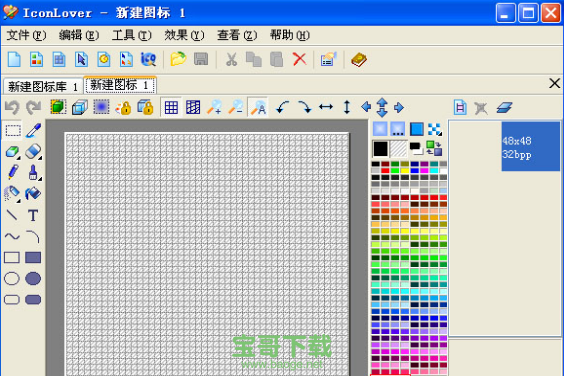
Task: Toggle the grid display button
Action: pyautogui.click(x=171, y=107)
